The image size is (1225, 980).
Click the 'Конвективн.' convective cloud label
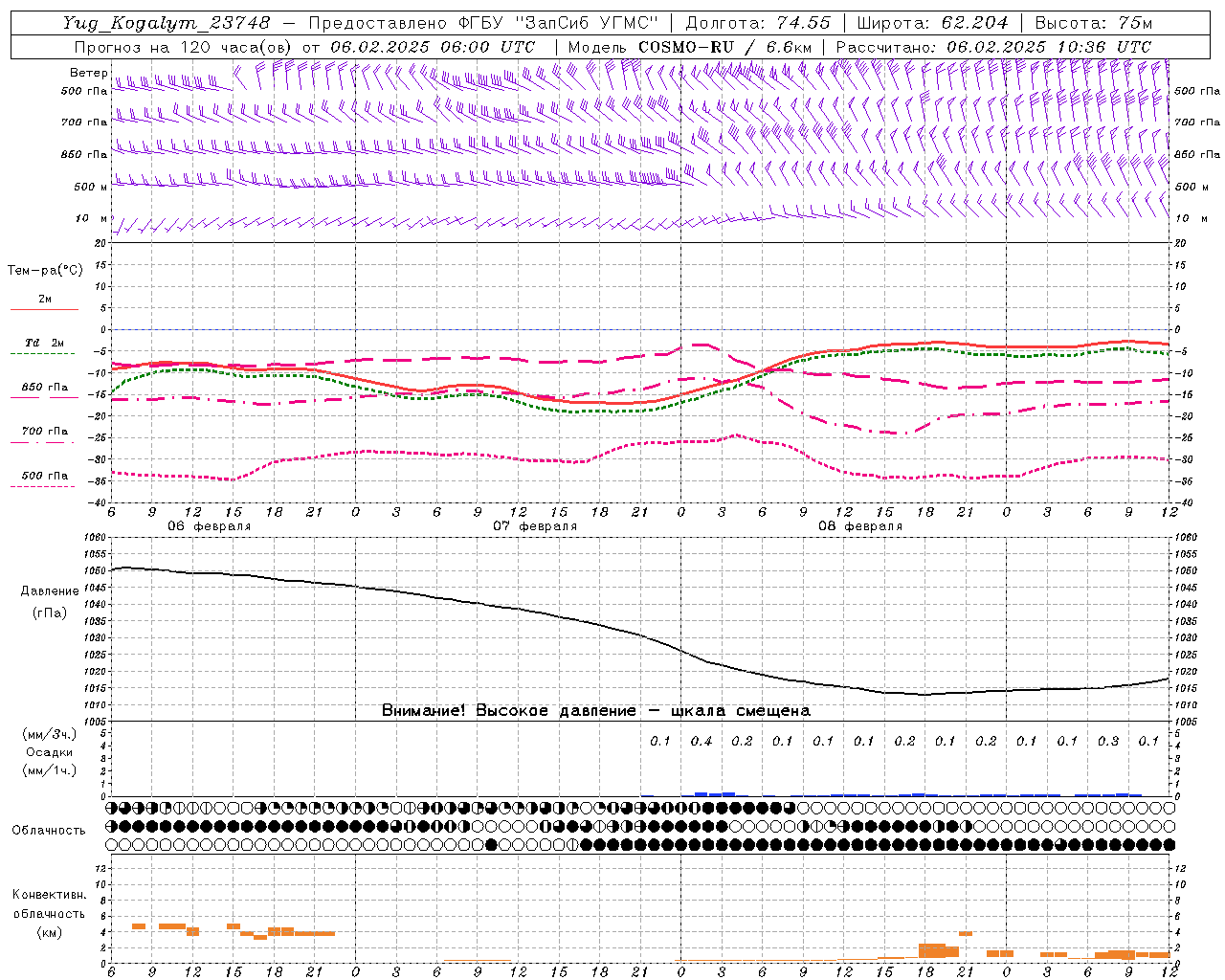49,895
